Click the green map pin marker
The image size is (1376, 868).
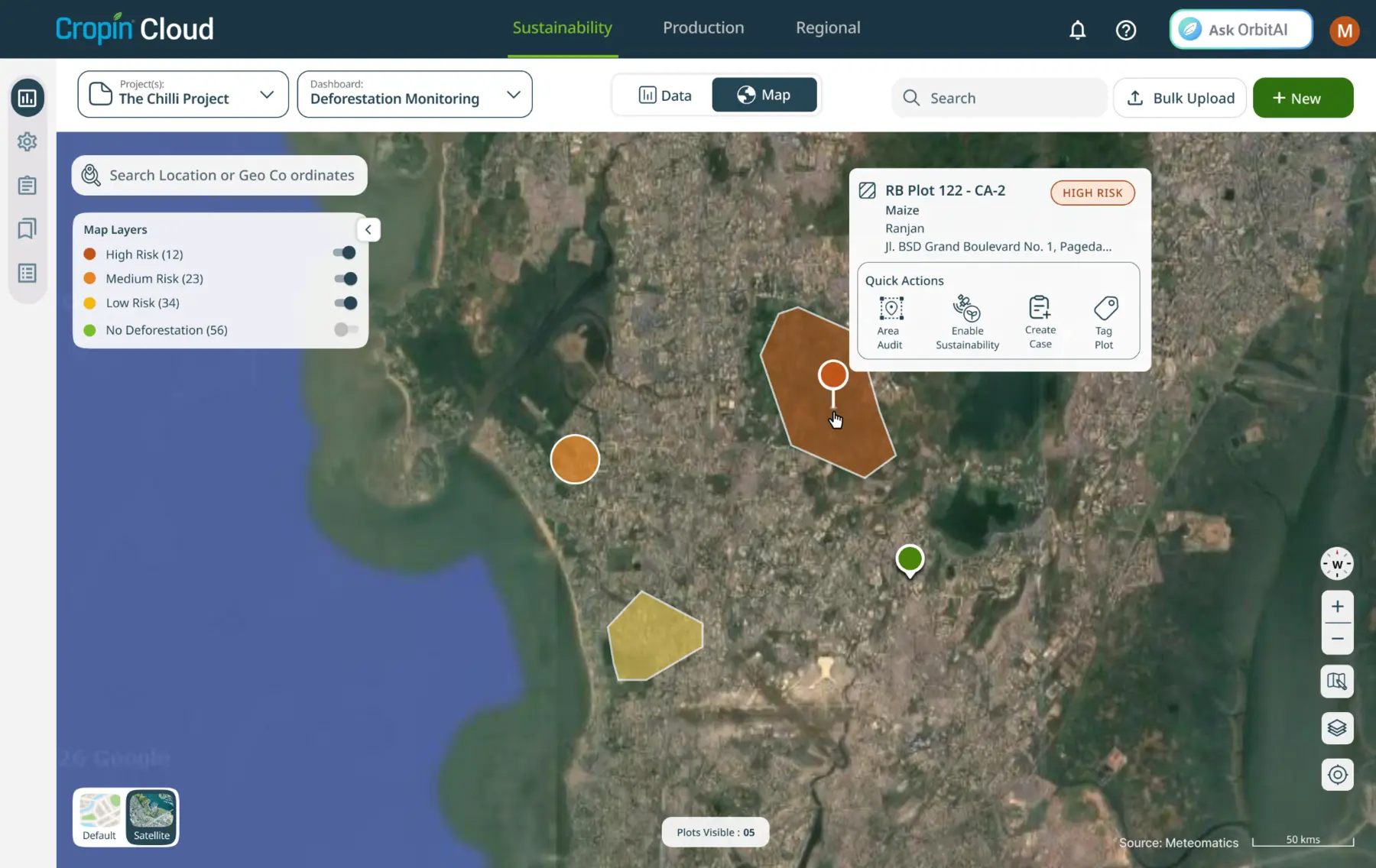(909, 561)
